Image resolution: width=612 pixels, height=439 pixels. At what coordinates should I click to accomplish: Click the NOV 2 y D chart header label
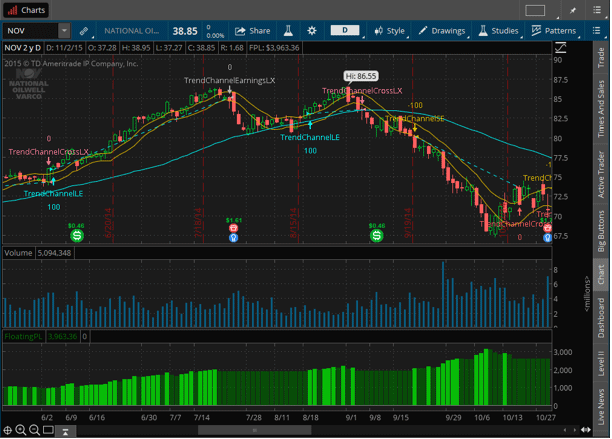pyautogui.click(x=22, y=48)
